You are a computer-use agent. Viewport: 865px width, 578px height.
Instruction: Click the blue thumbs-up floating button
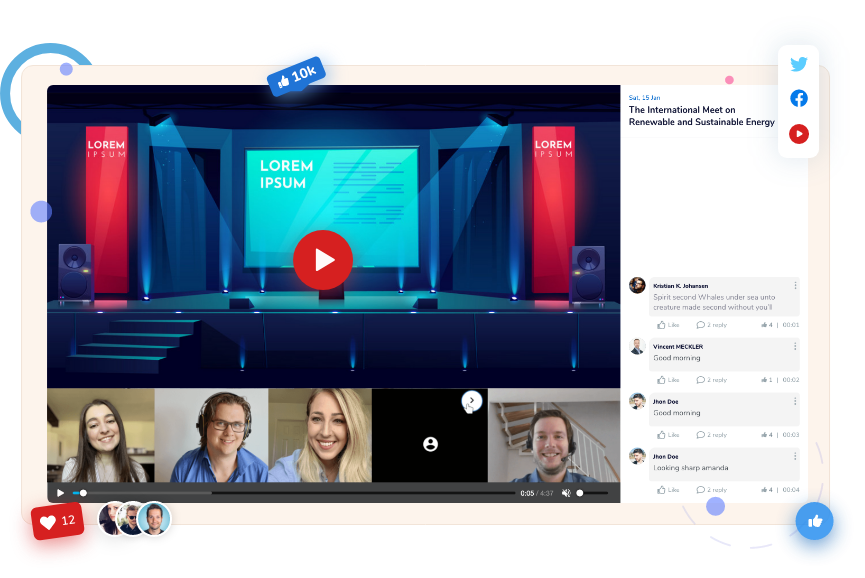[815, 521]
